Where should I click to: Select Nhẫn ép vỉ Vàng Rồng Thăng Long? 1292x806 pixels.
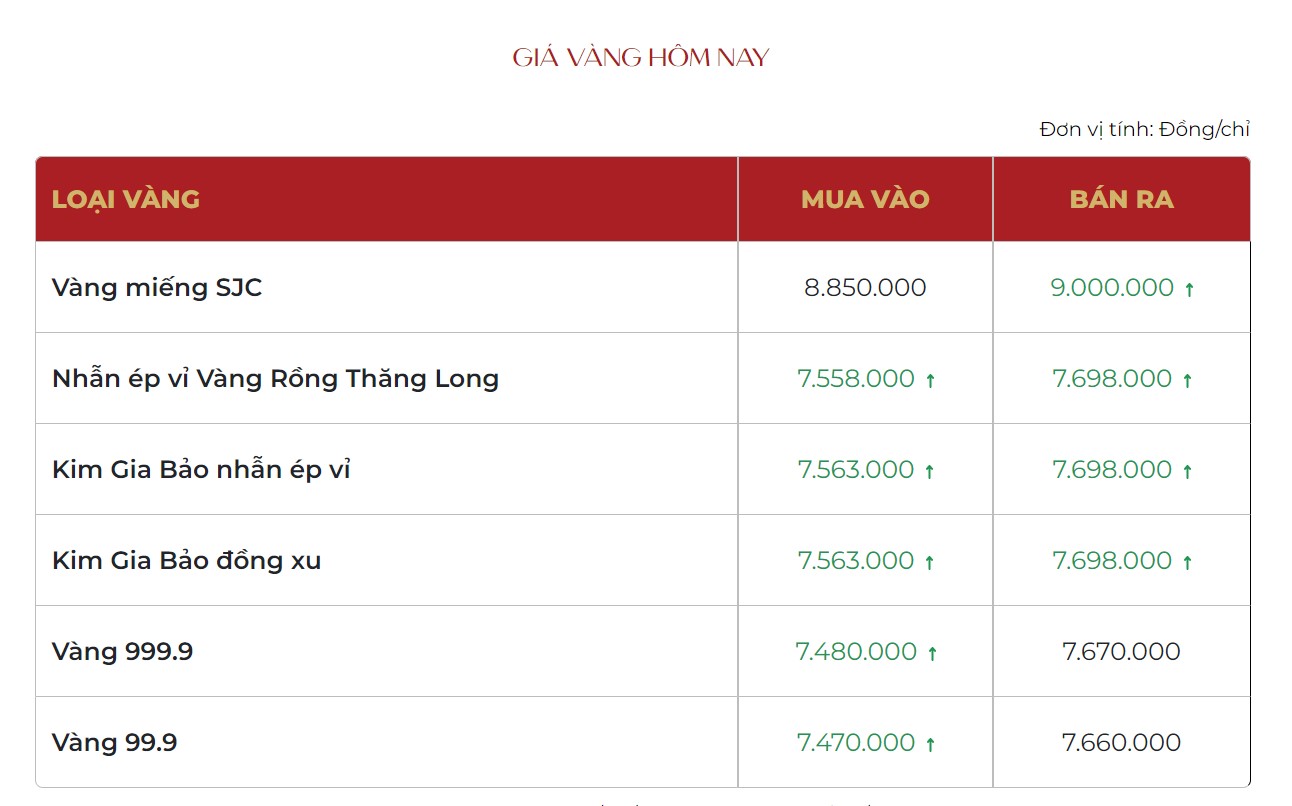(275, 379)
